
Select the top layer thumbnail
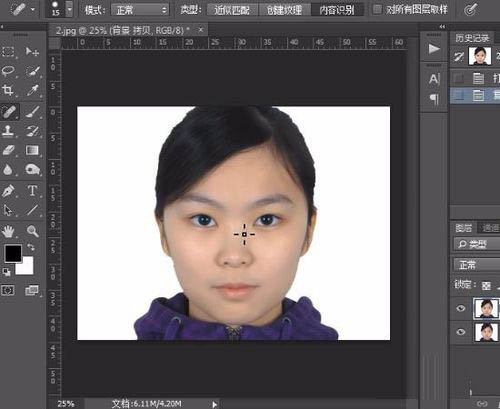tap(486, 308)
